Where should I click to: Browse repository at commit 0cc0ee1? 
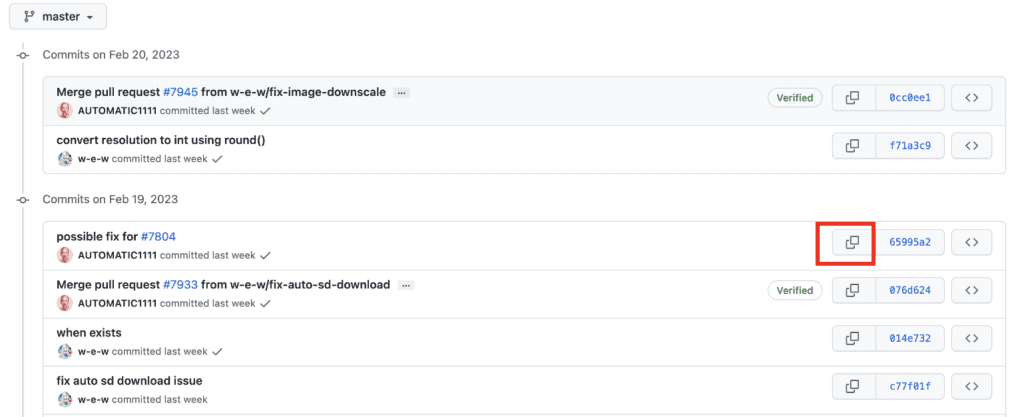[x=971, y=98]
